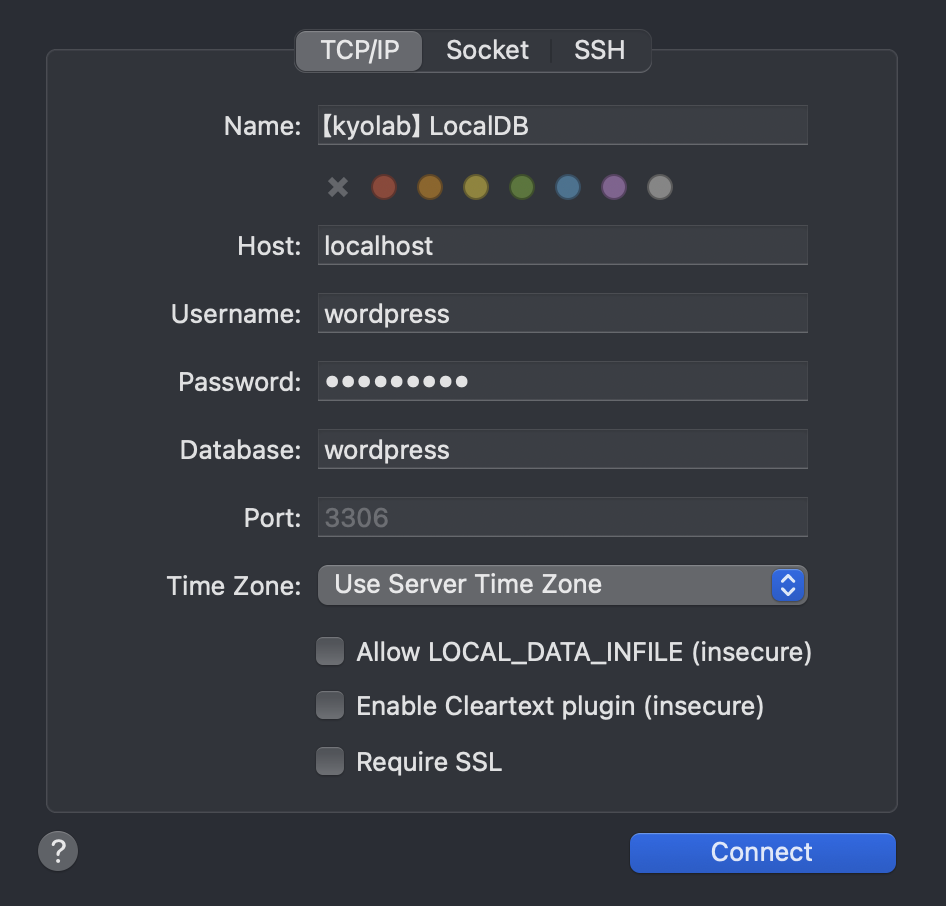
Task: Click the Connect button
Action: (763, 852)
